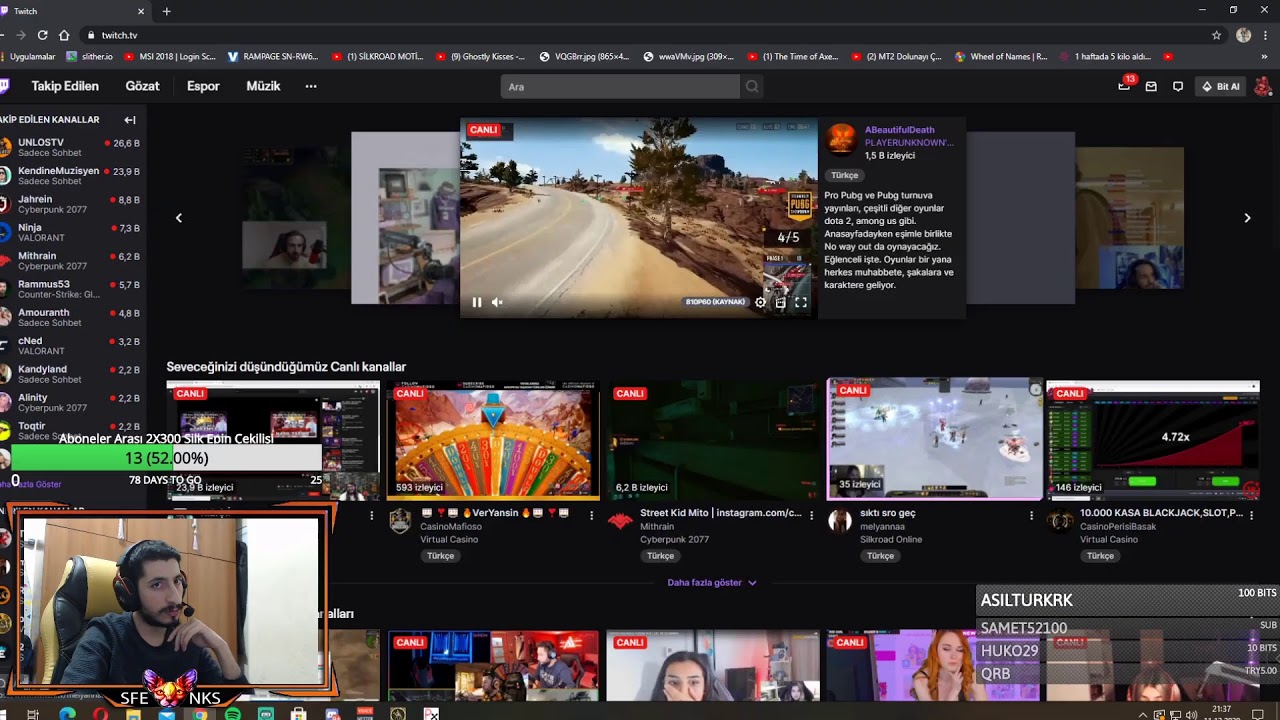Select Ninja VALORANT channel in sidebar
Image resolution: width=1280 pixels, height=720 pixels.
[72, 233]
